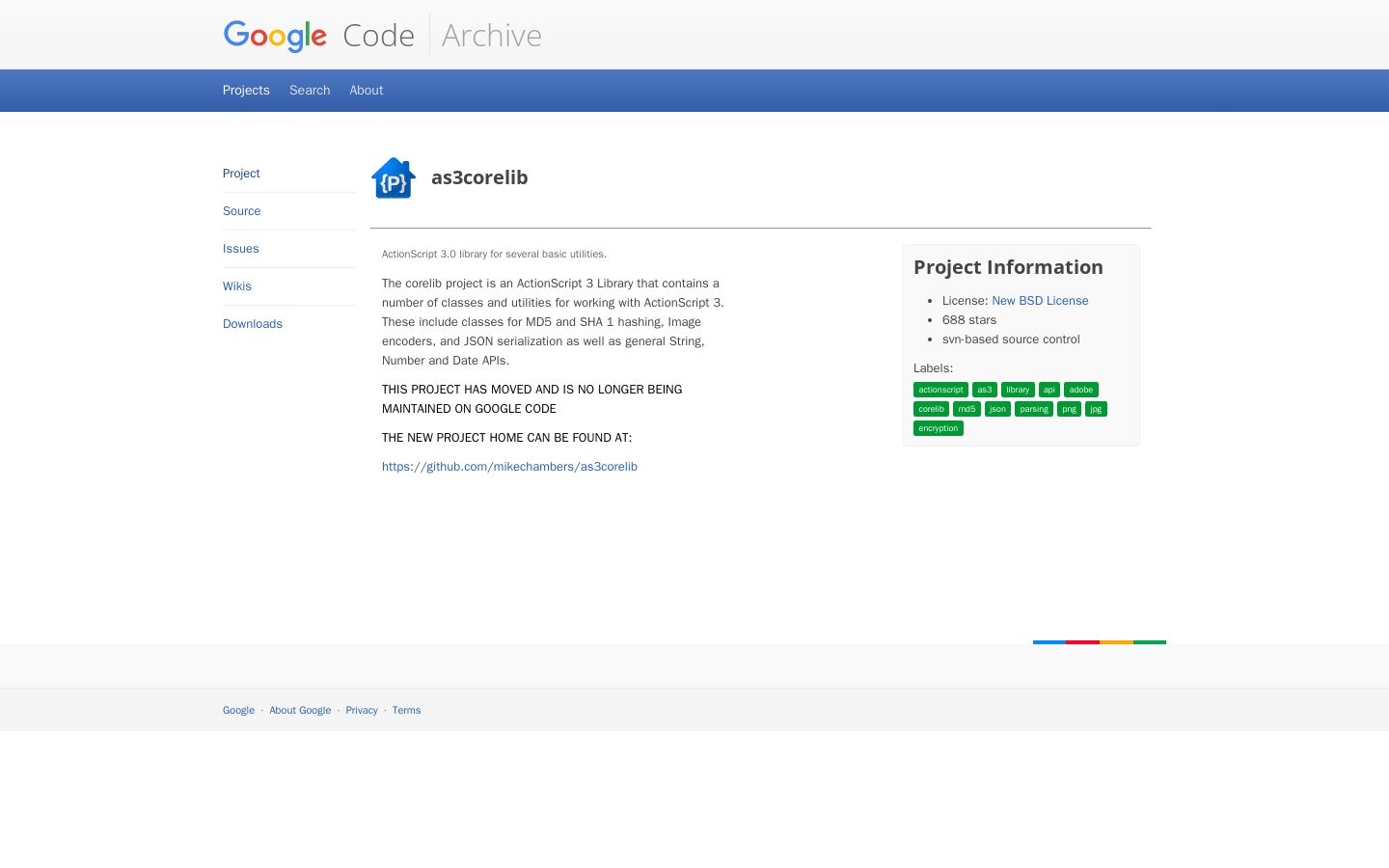Click the "THE NEW PROJECT HOME CAN BE FOUND AT:" line
Screen dimensions: 1389x868
506,438
